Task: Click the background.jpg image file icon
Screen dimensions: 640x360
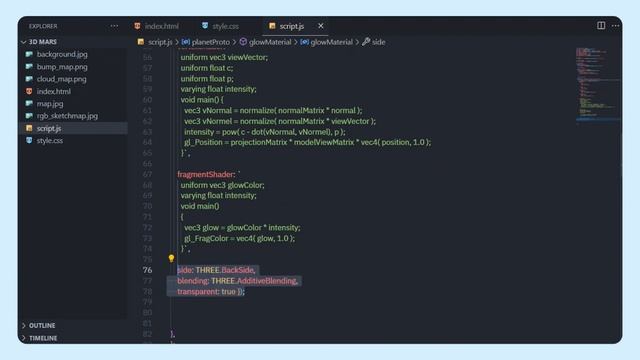Action: click(x=29, y=54)
